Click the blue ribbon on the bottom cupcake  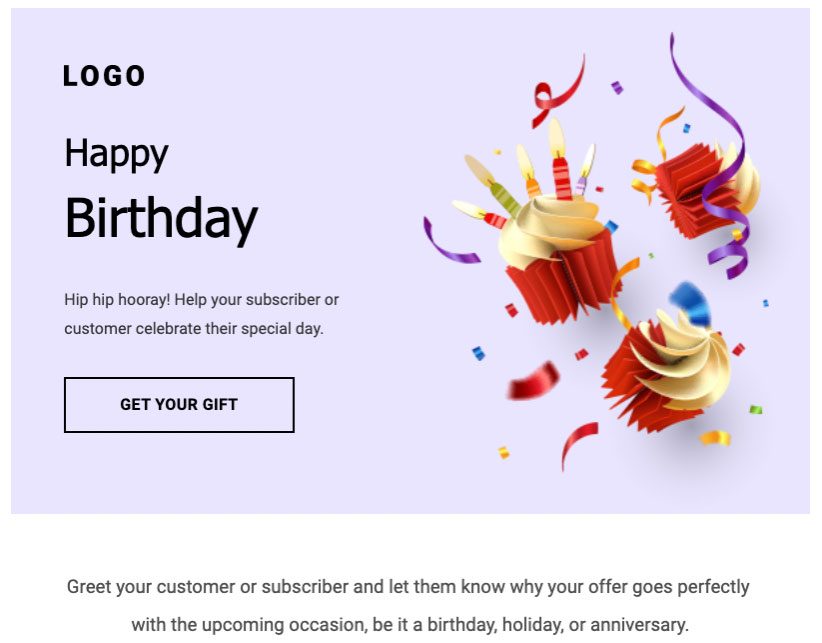pyautogui.click(x=692, y=300)
